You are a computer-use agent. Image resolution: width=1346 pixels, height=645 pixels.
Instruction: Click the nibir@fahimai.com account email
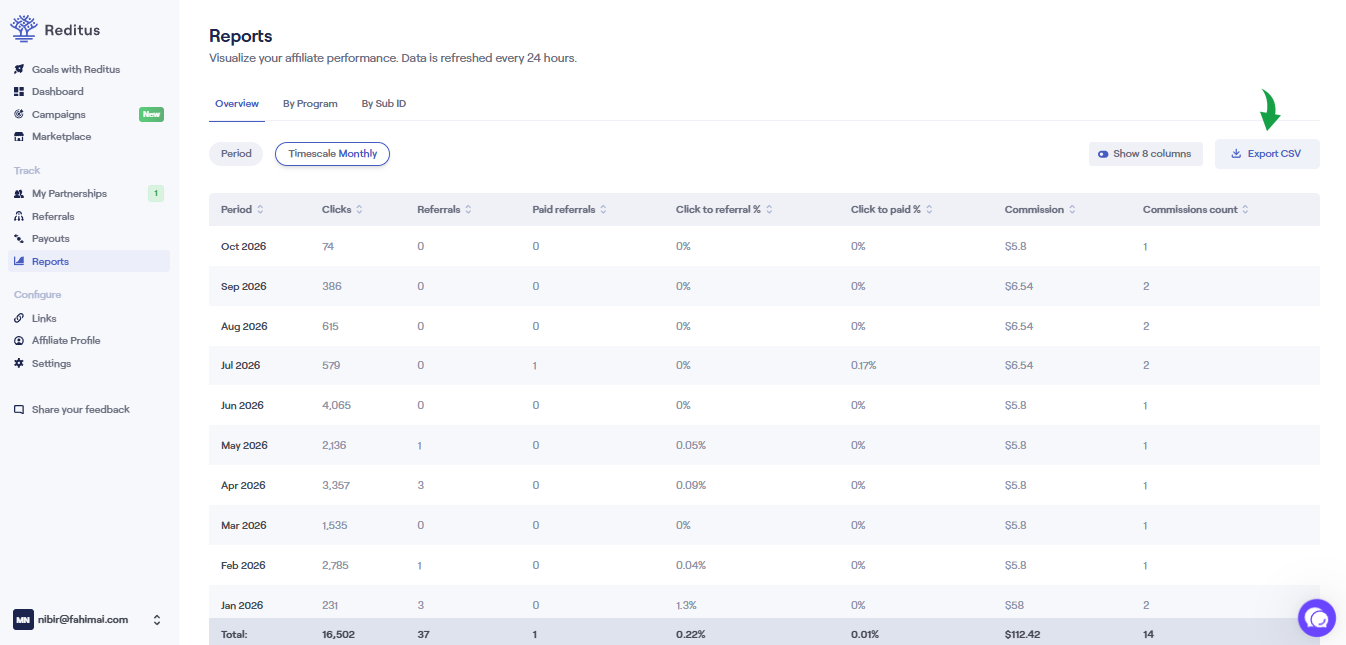coord(84,620)
